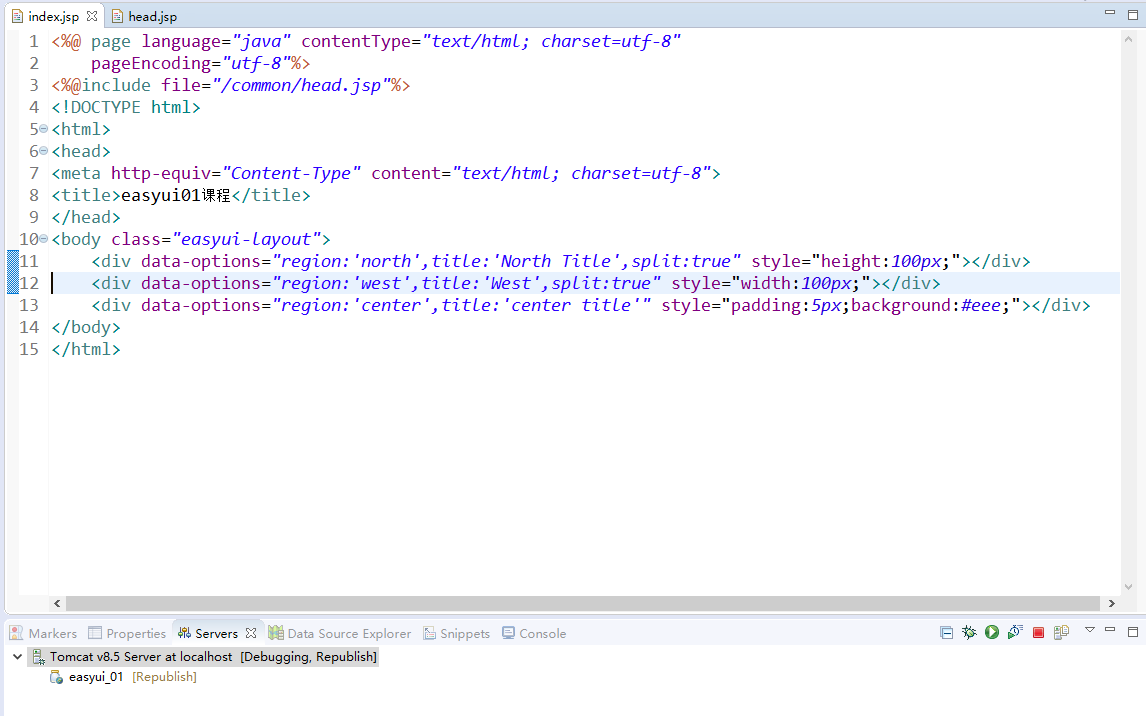Fold the html element on line 5
This screenshot has width=1146, height=716.
click(x=44, y=129)
